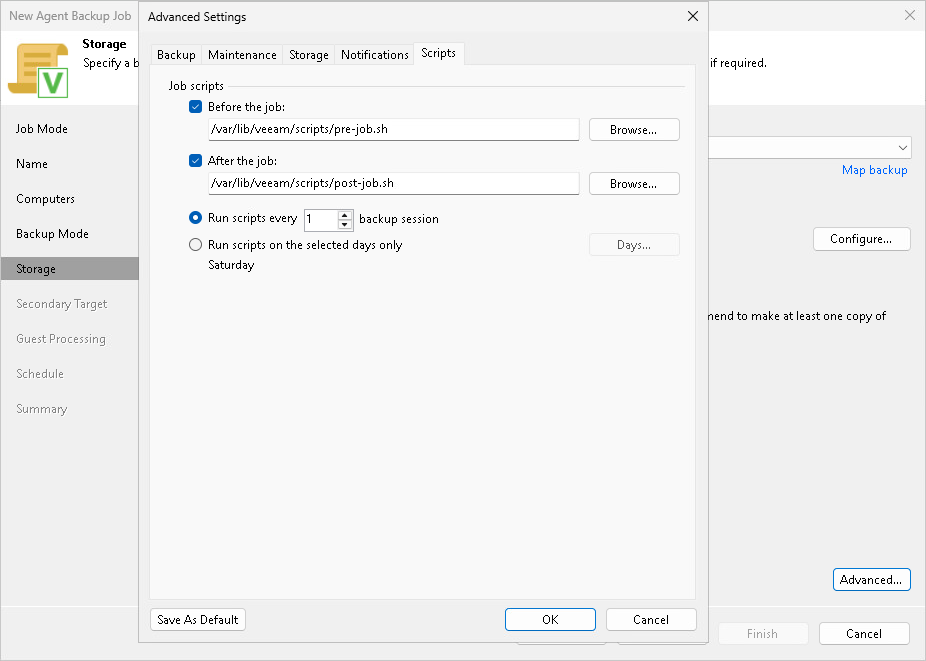Image resolution: width=926 pixels, height=661 pixels.
Task: Decrease backup session count with down arrow
Action: (345, 224)
